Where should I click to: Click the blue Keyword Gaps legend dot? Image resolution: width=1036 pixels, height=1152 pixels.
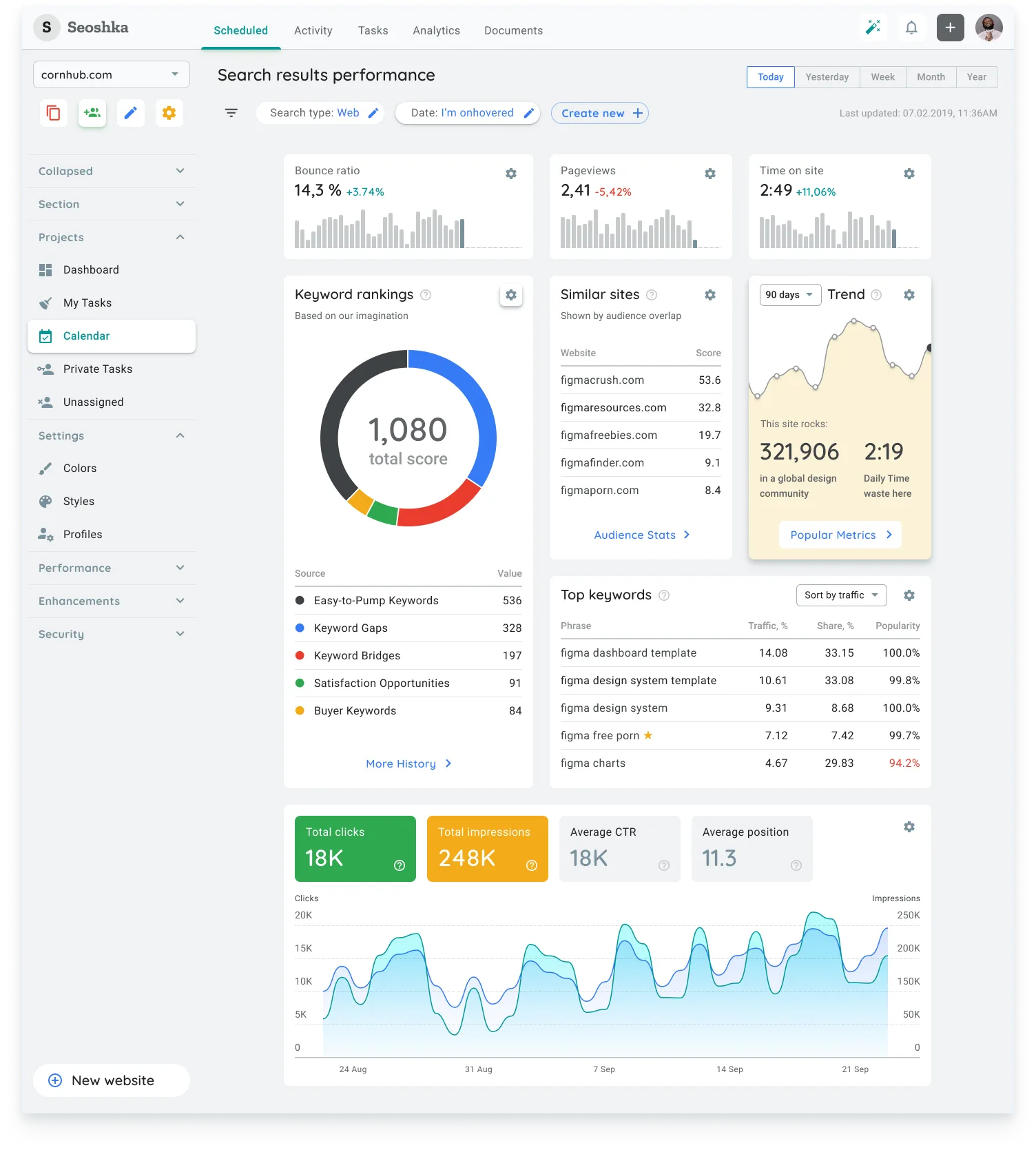(300, 628)
